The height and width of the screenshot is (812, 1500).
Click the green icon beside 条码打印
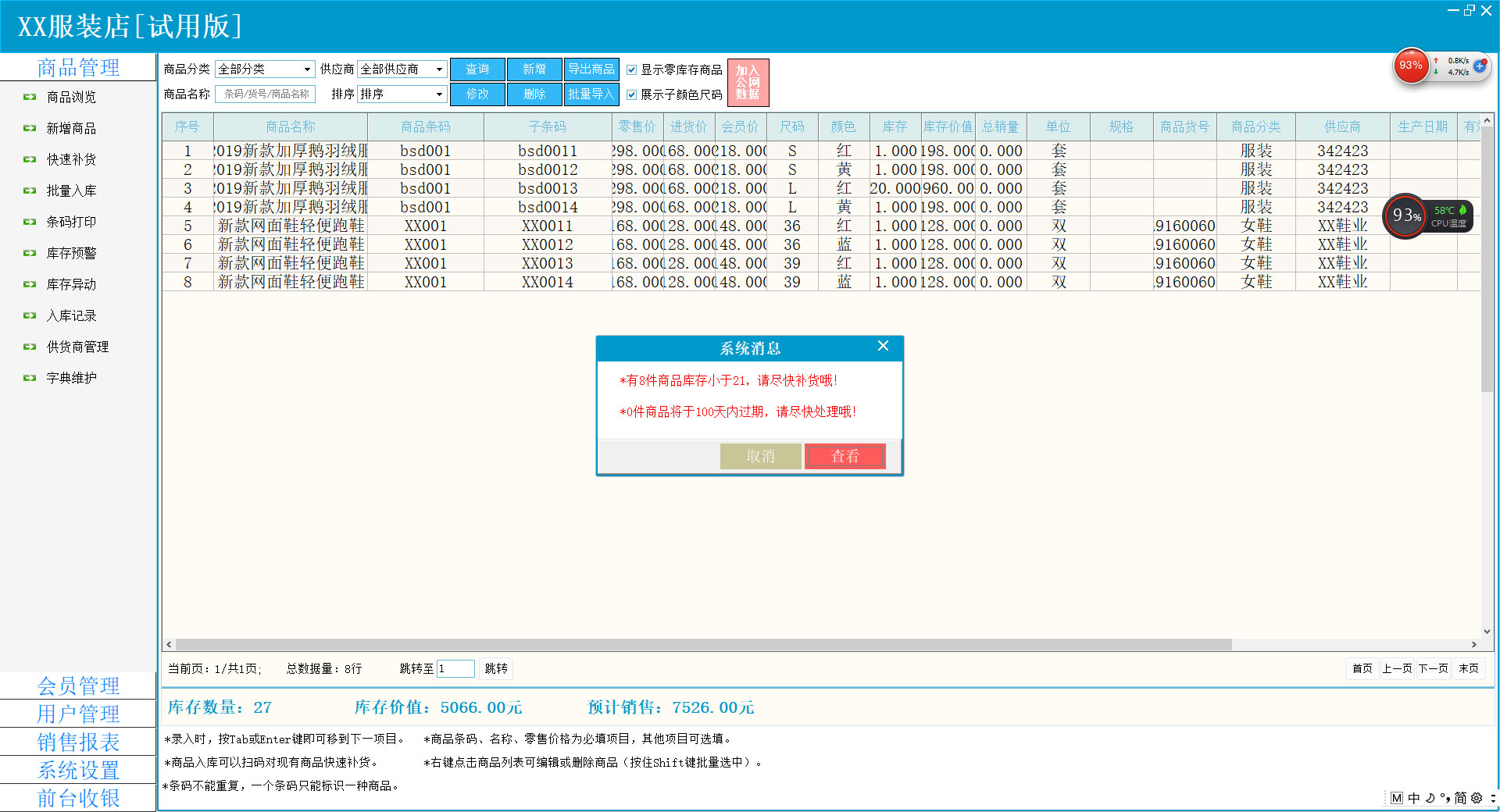(x=30, y=222)
